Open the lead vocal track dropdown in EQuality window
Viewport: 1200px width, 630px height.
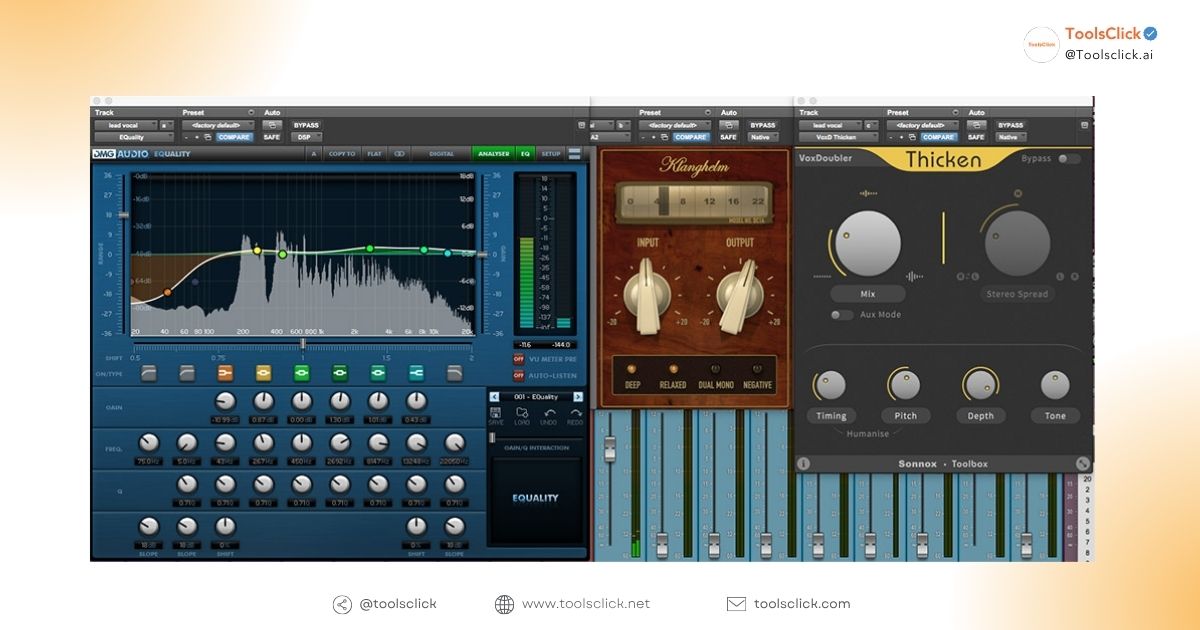tap(124, 125)
